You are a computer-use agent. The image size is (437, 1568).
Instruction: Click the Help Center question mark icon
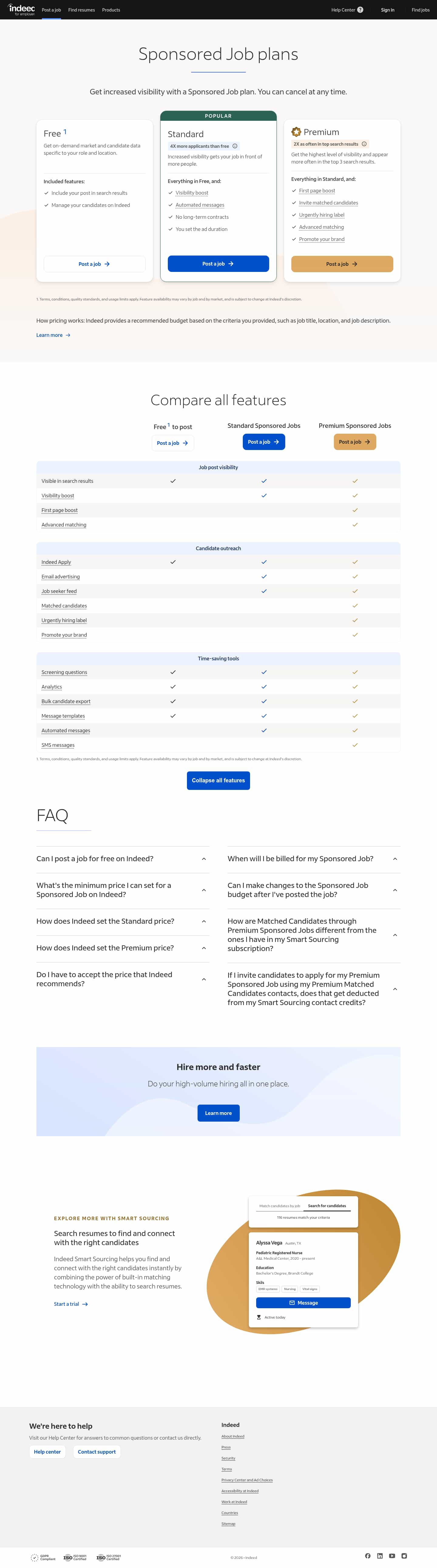click(x=360, y=10)
